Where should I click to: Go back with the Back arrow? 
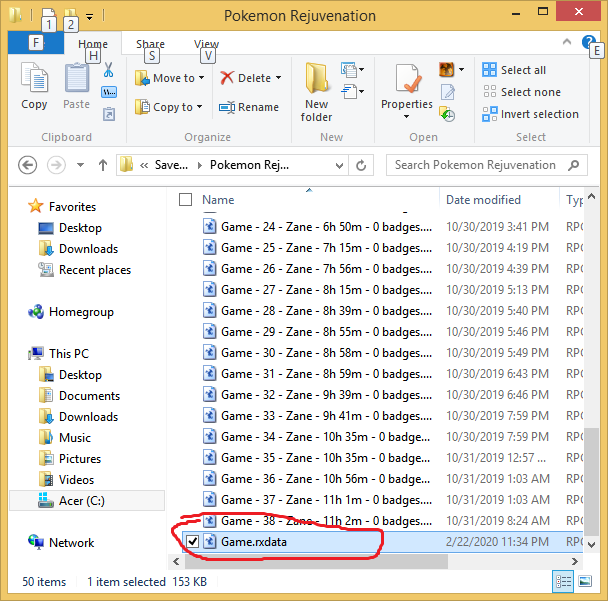point(28,165)
